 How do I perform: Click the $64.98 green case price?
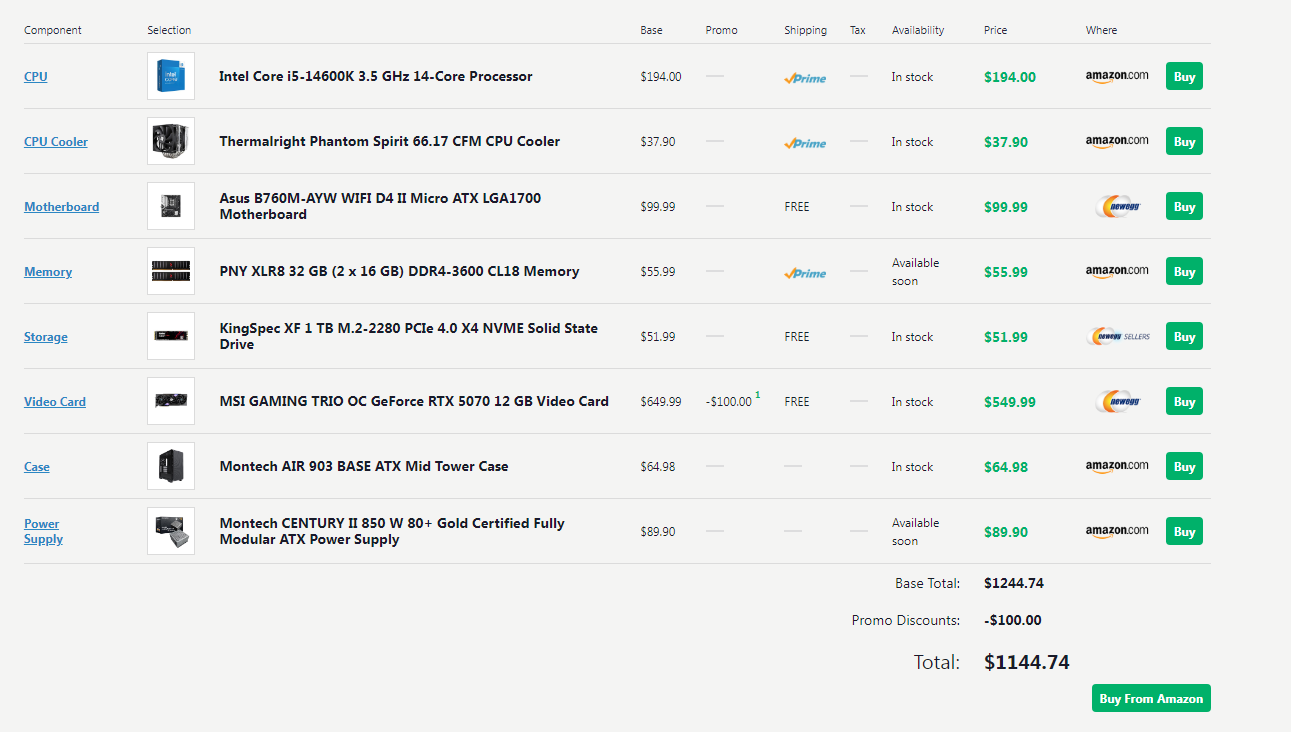point(1006,467)
